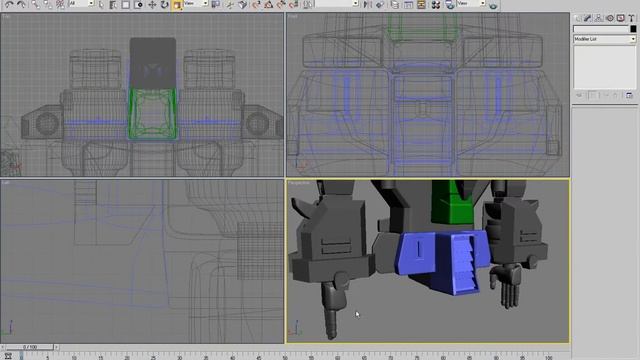This screenshot has height=360, width=640.
Task: Click the time slider left arrow
Action: [3, 347]
